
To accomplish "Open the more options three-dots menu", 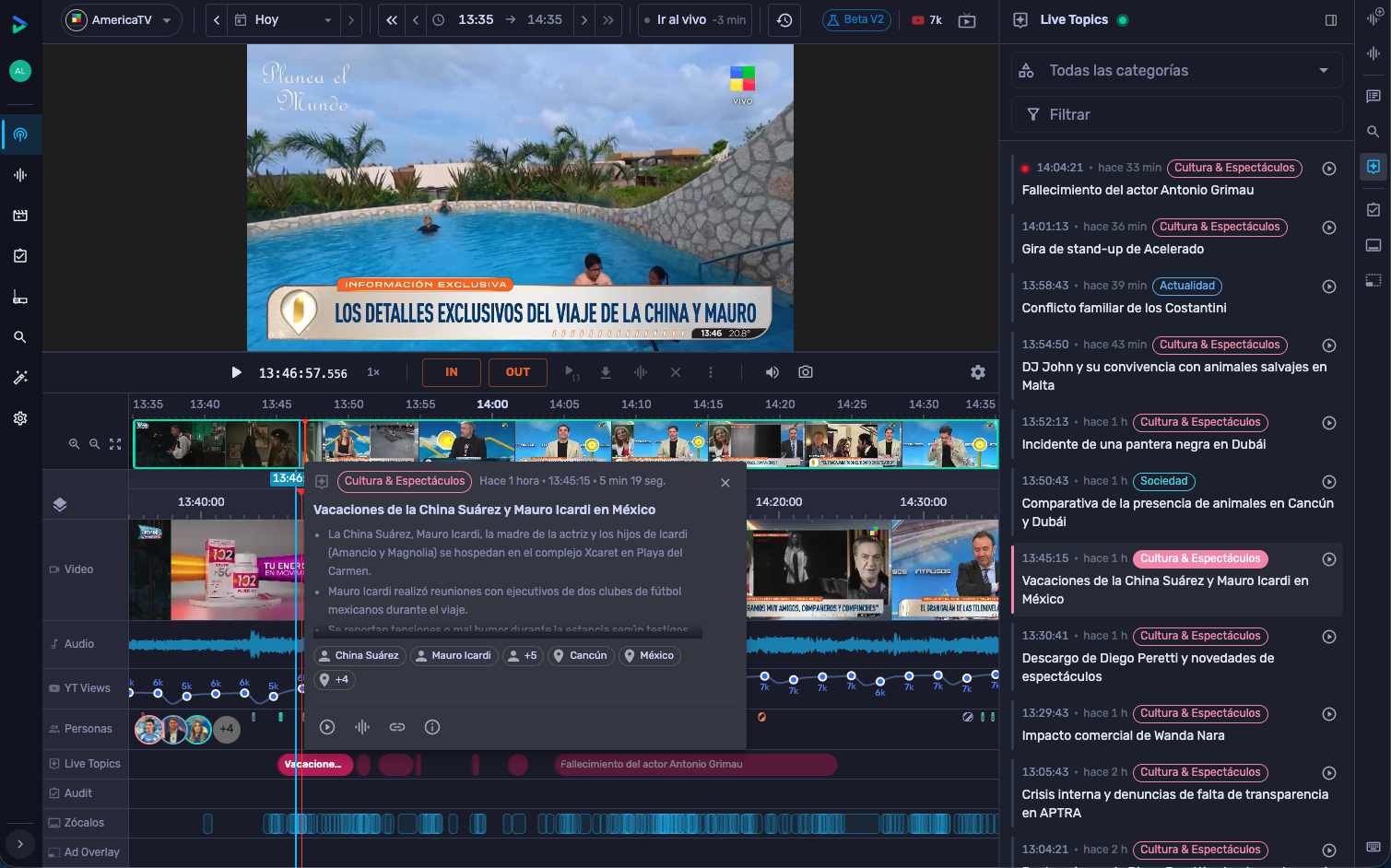I will pyautogui.click(x=711, y=372).
